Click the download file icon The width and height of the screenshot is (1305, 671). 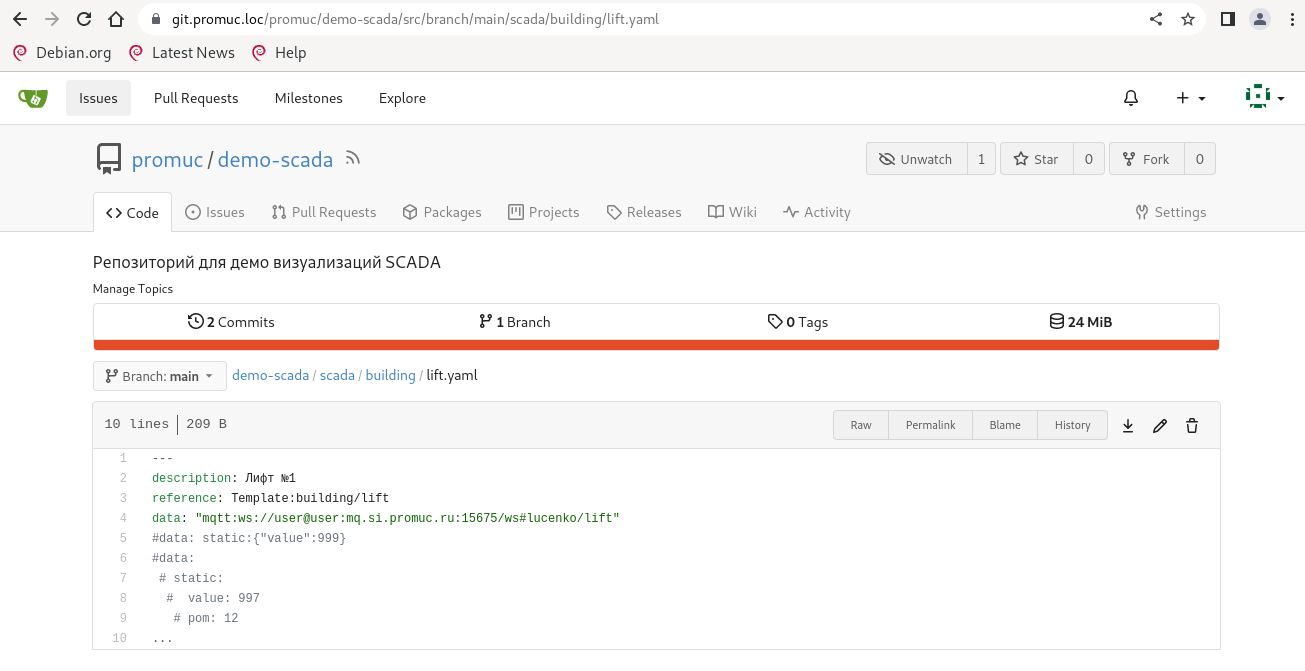click(1128, 425)
